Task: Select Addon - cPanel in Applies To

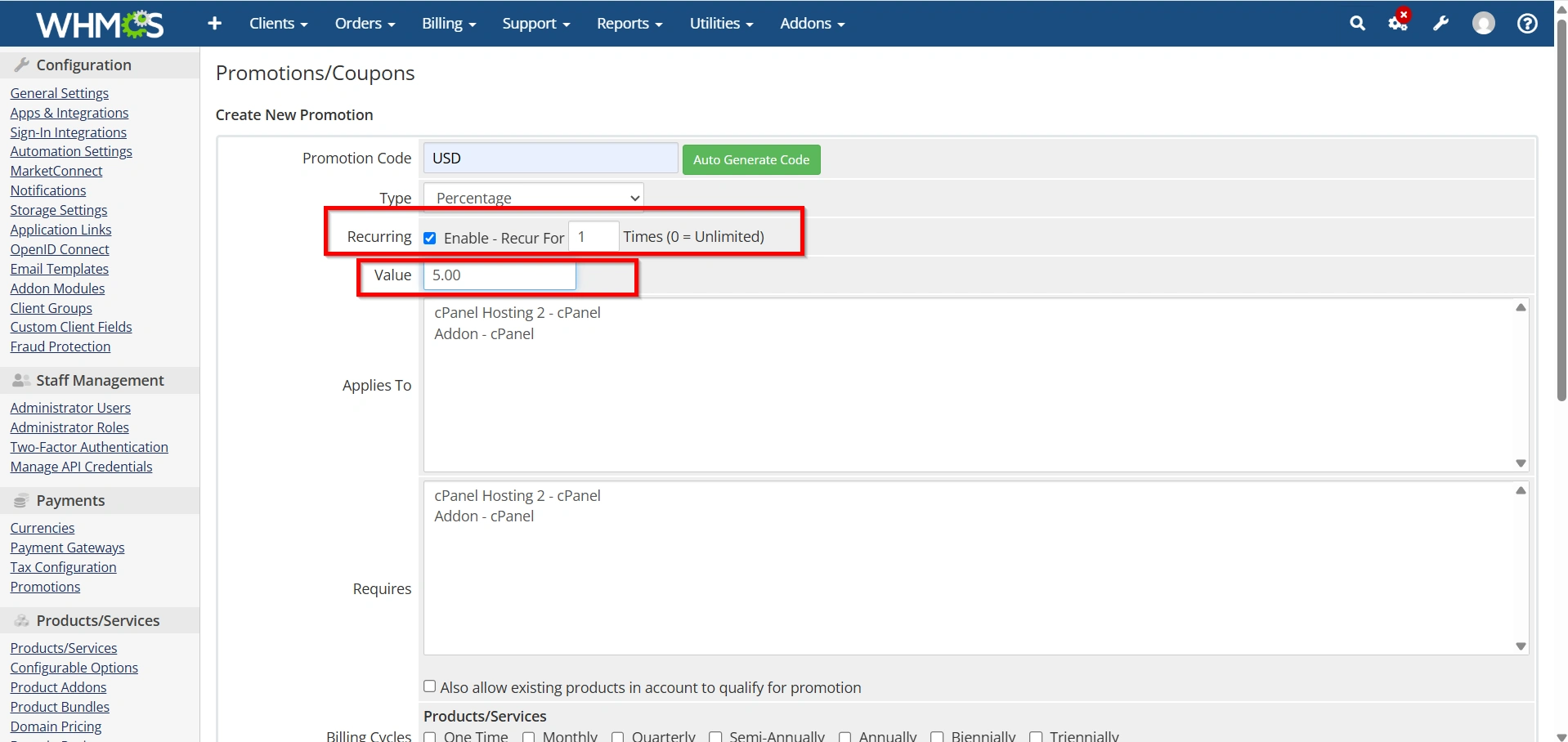Action: [484, 334]
